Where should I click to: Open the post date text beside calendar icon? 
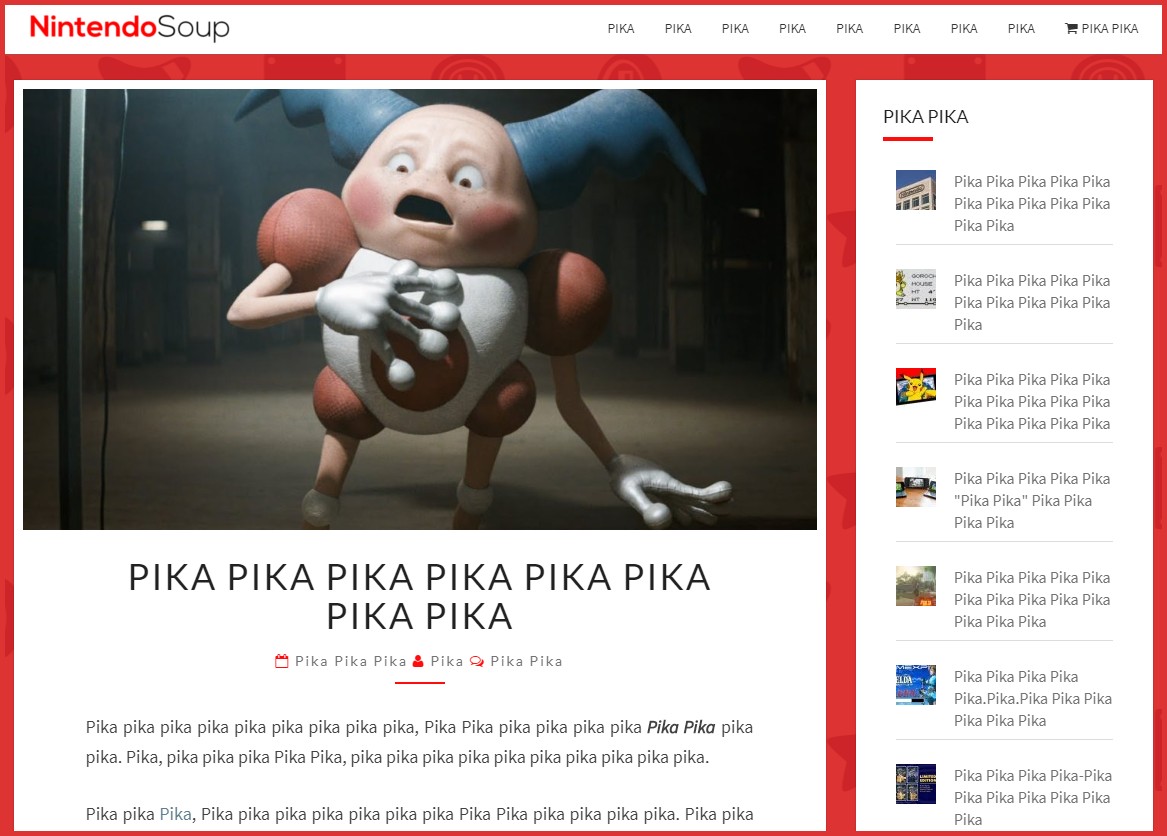click(x=351, y=661)
